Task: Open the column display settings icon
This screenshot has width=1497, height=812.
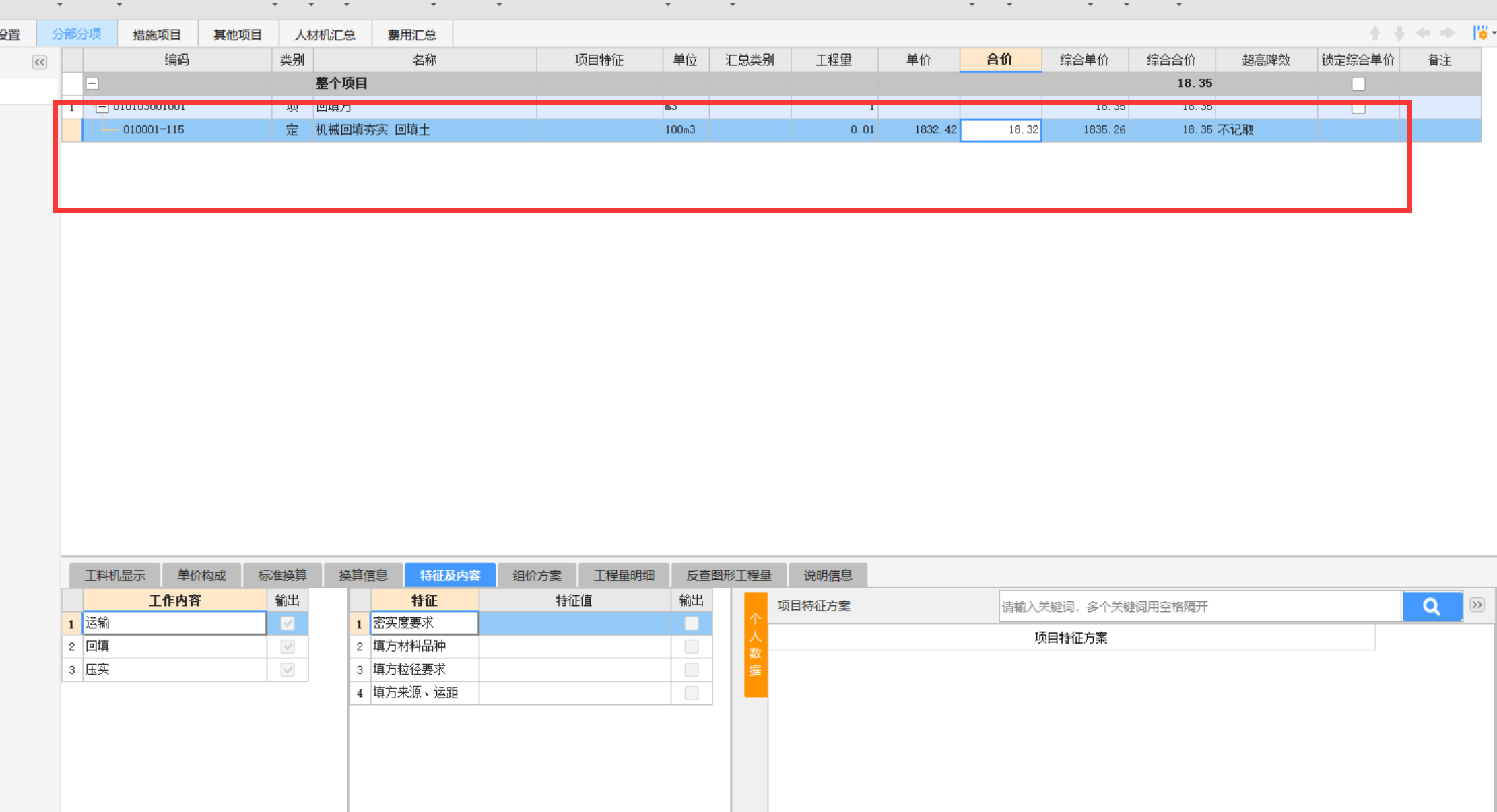Action: (x=1479, y=33)
